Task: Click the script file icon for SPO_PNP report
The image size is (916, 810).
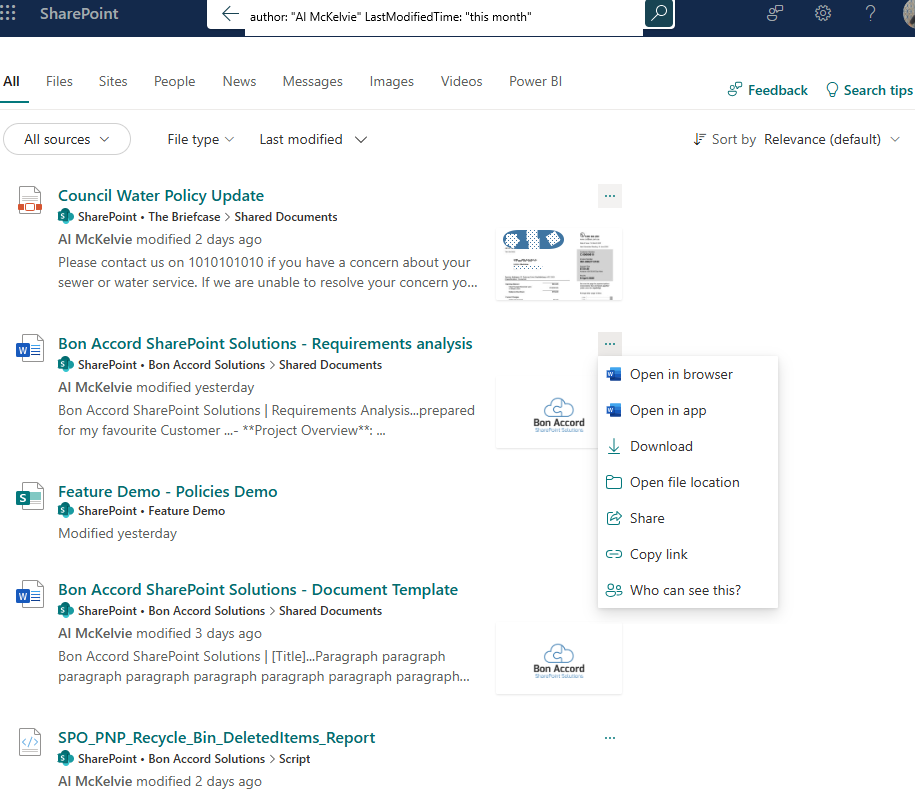Action: (x=30, y=742)
